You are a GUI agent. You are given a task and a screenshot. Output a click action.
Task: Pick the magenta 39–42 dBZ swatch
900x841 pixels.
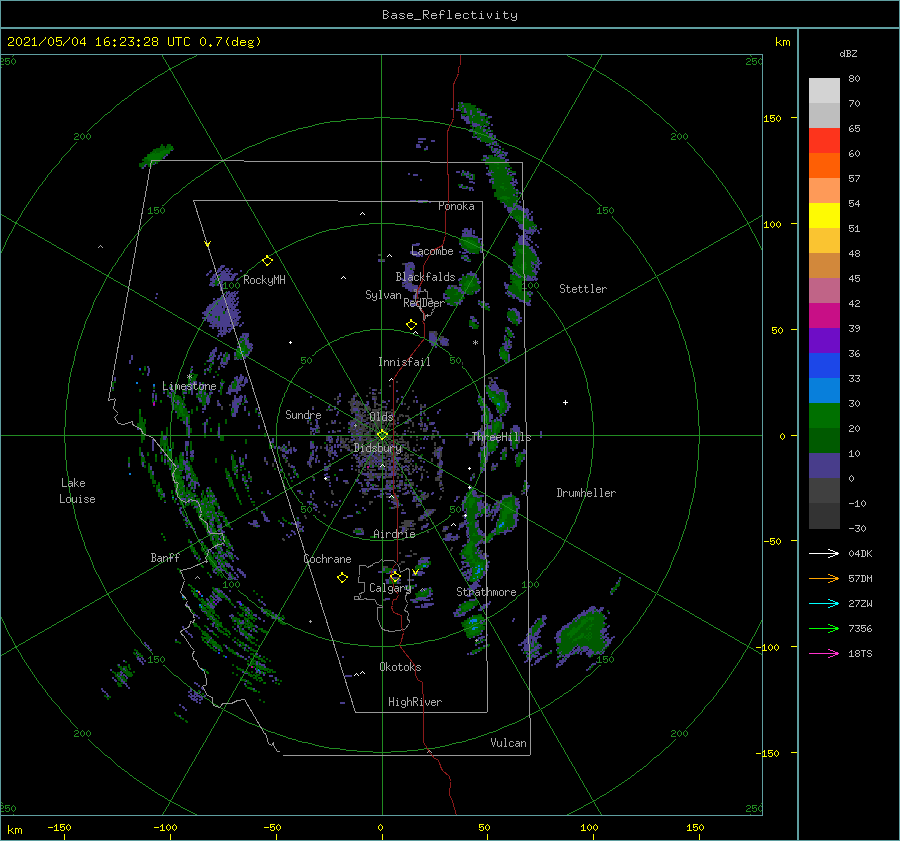824,316
